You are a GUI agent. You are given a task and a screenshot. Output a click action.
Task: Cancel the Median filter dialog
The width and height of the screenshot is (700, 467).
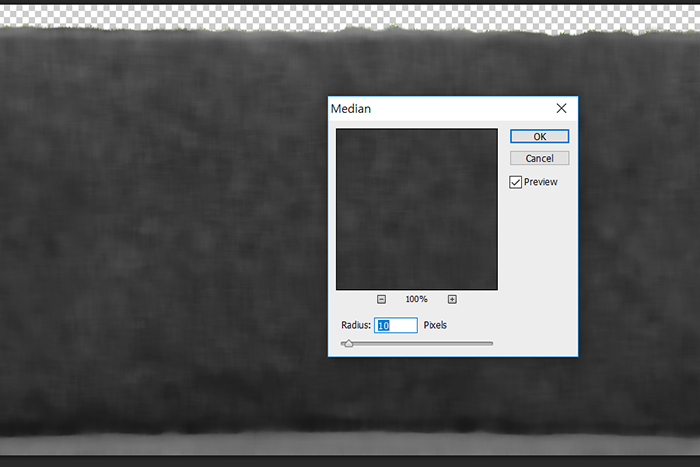point(539,158)
